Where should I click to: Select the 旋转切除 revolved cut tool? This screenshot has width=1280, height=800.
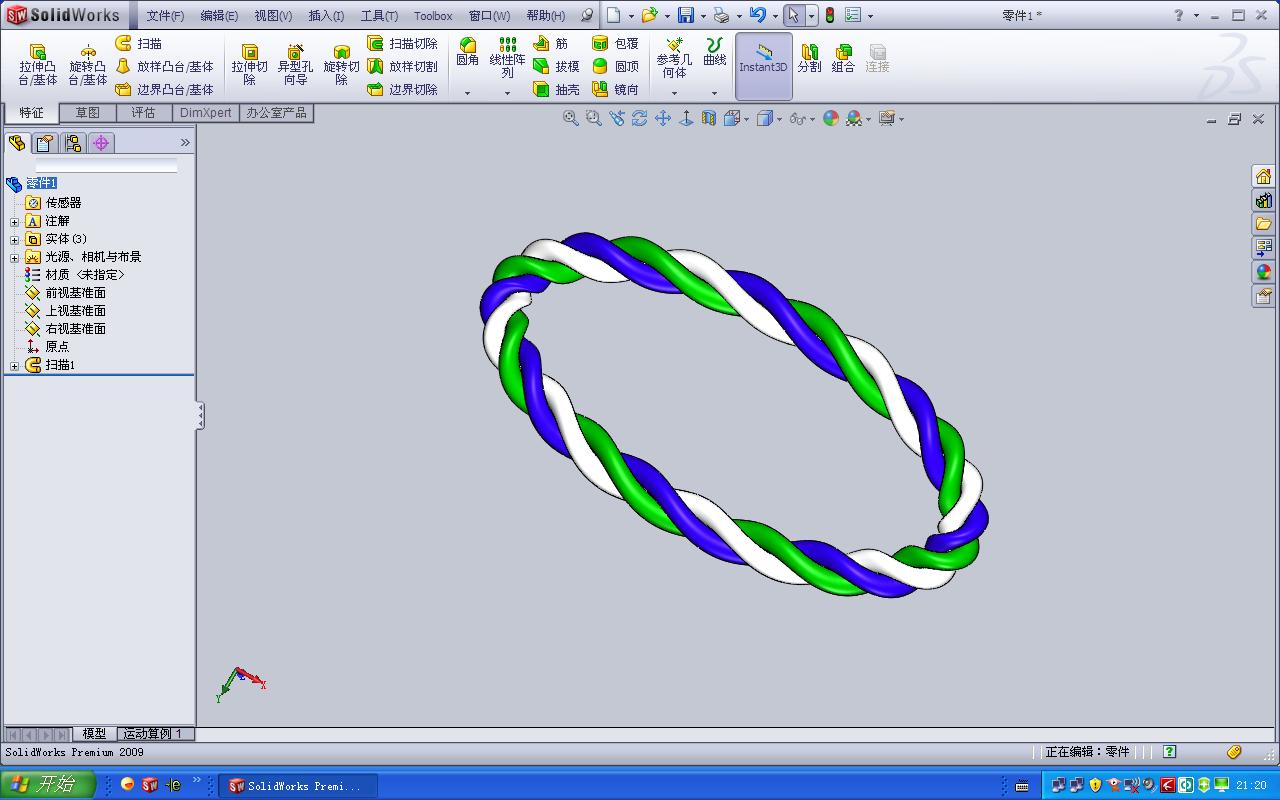click(x=341, y=65)
